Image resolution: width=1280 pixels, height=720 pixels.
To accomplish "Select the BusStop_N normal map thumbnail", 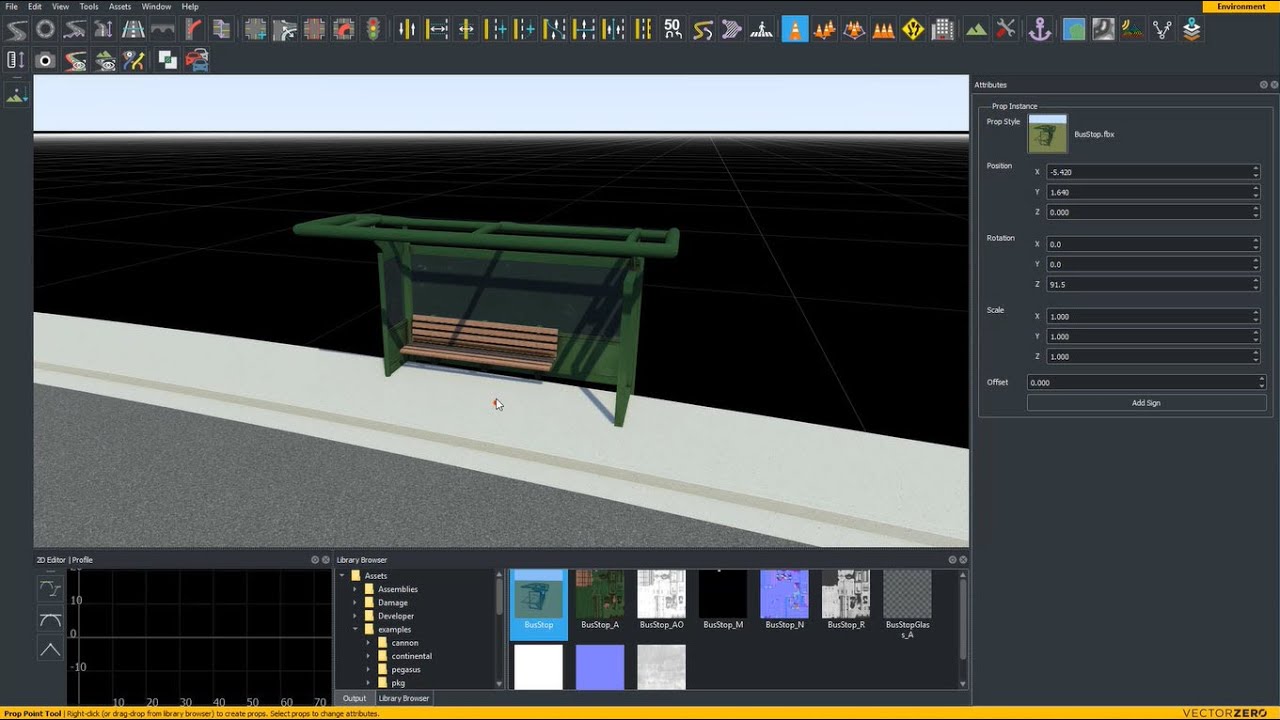I will (784, 600).
